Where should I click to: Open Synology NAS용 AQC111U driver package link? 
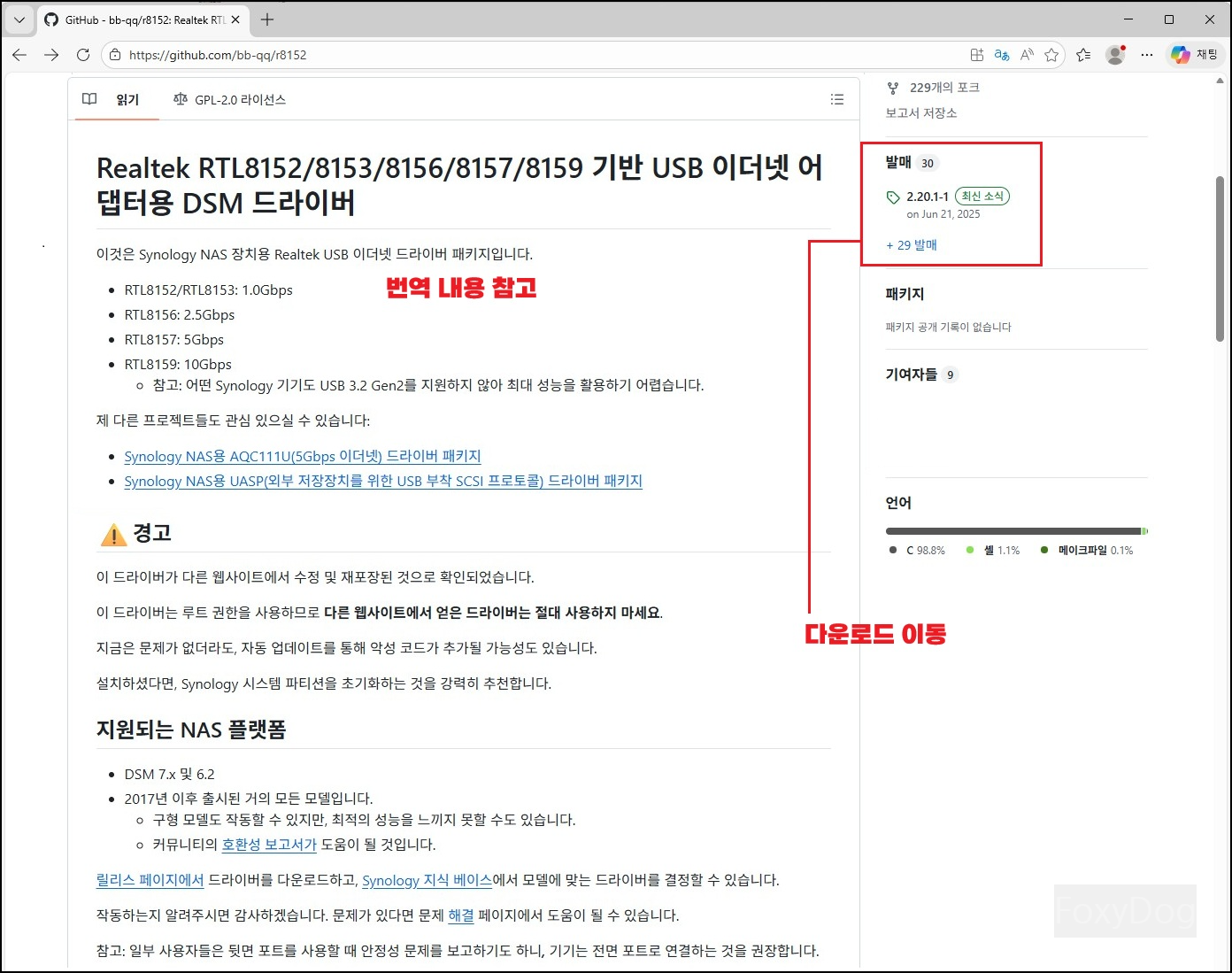(303, 456)
